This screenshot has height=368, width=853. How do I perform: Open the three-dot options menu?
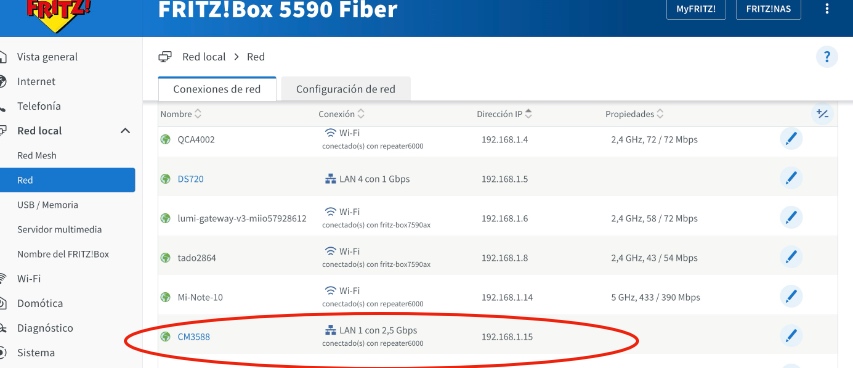(x=827, y=9)
